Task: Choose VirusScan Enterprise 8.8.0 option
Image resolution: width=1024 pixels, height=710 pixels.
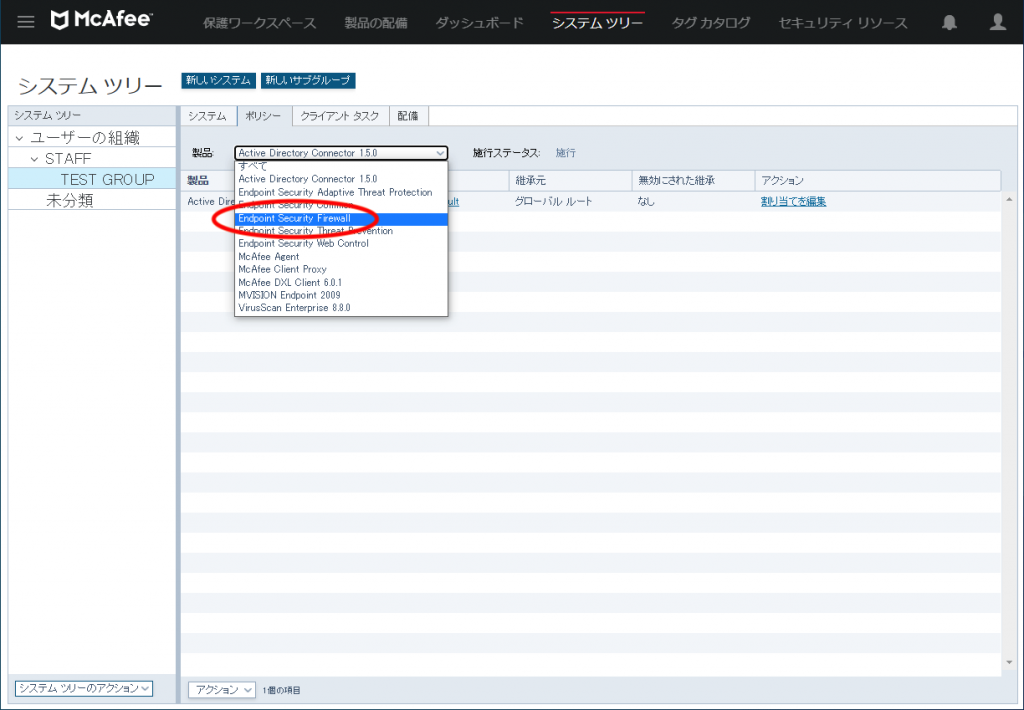Action: click(341, 308)
